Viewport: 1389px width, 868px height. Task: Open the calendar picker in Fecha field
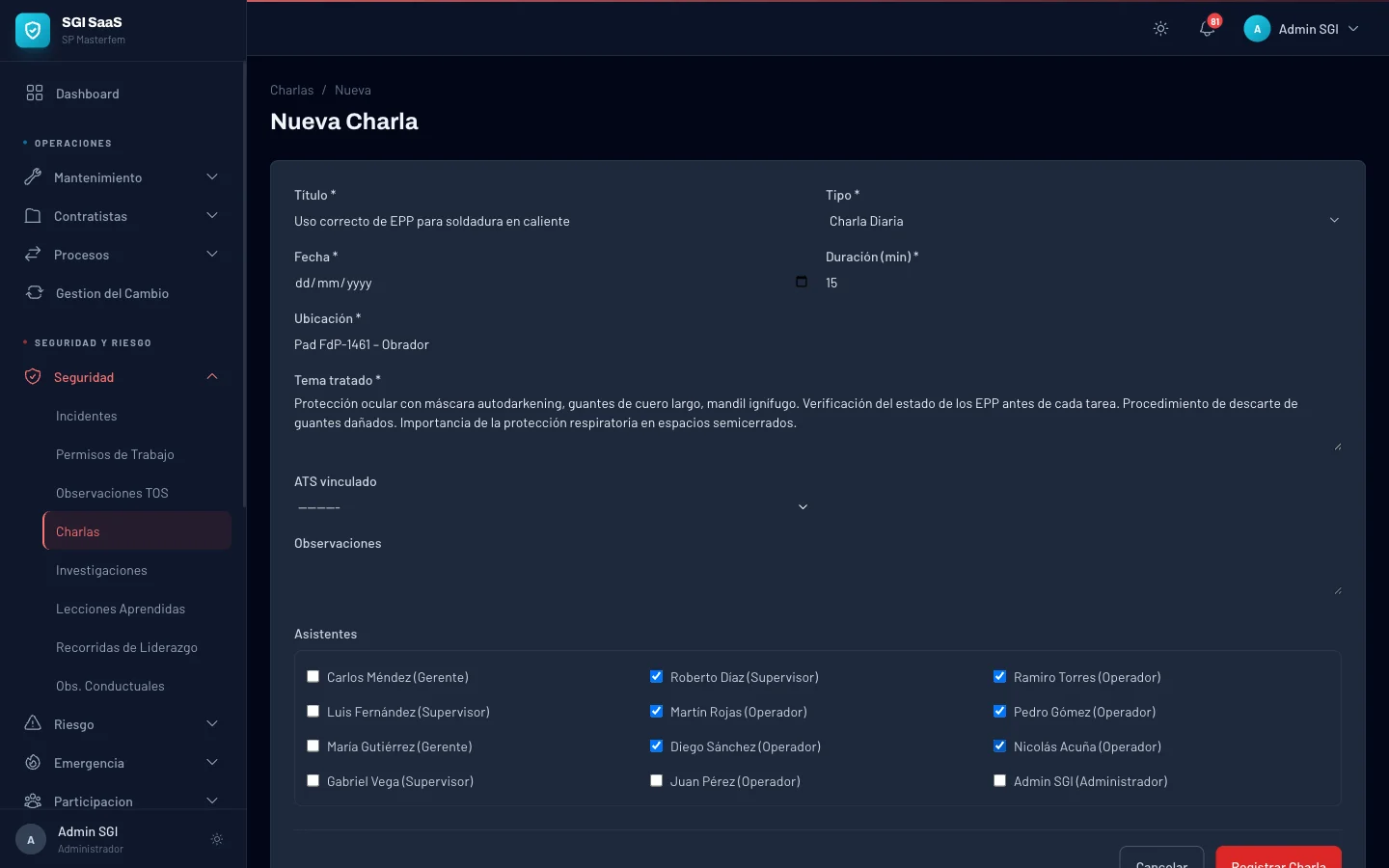tap(801, 282)
